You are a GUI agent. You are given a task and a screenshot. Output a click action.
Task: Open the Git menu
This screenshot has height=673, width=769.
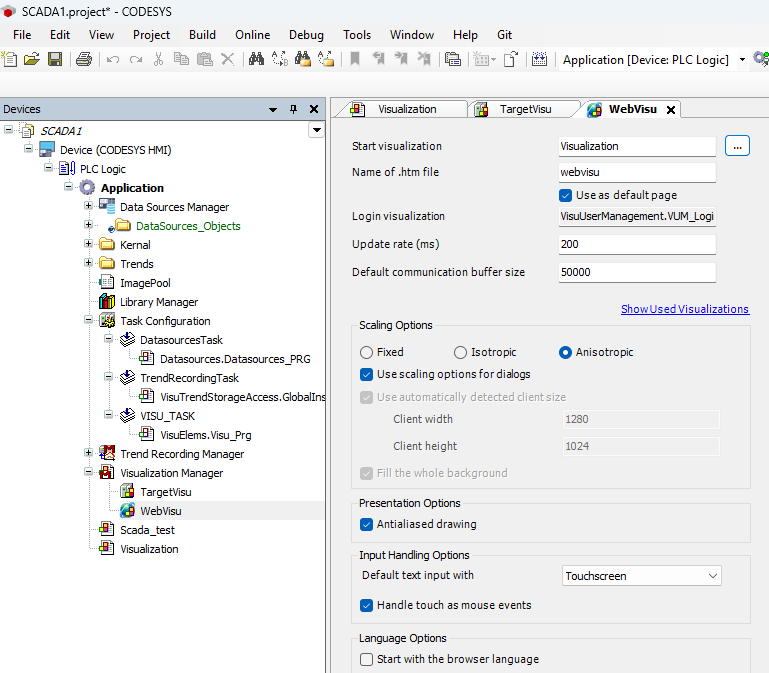pyautogui.click(x=504, y=35)
